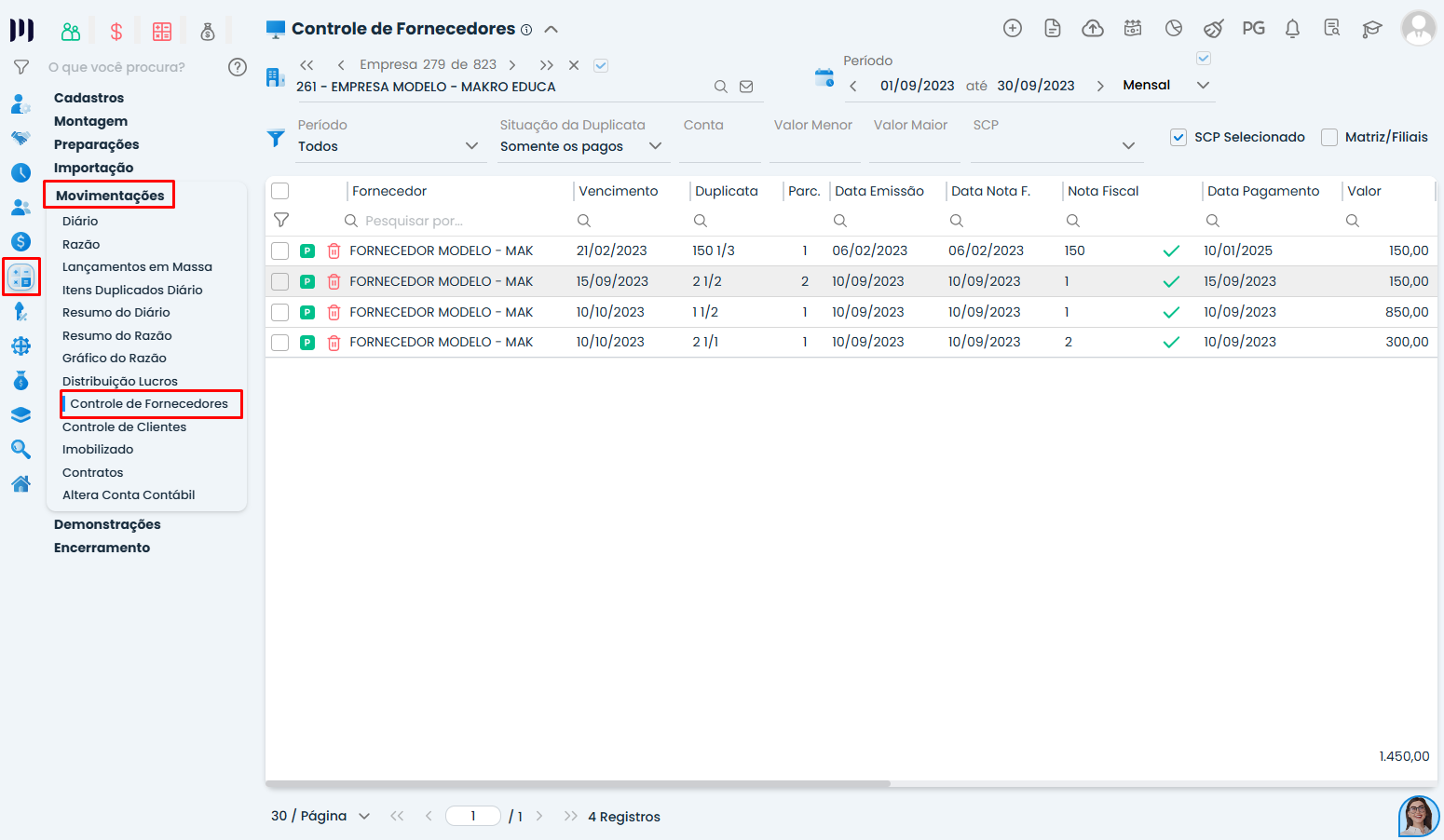Go to next company using the arrow

(x=512, y=65)
